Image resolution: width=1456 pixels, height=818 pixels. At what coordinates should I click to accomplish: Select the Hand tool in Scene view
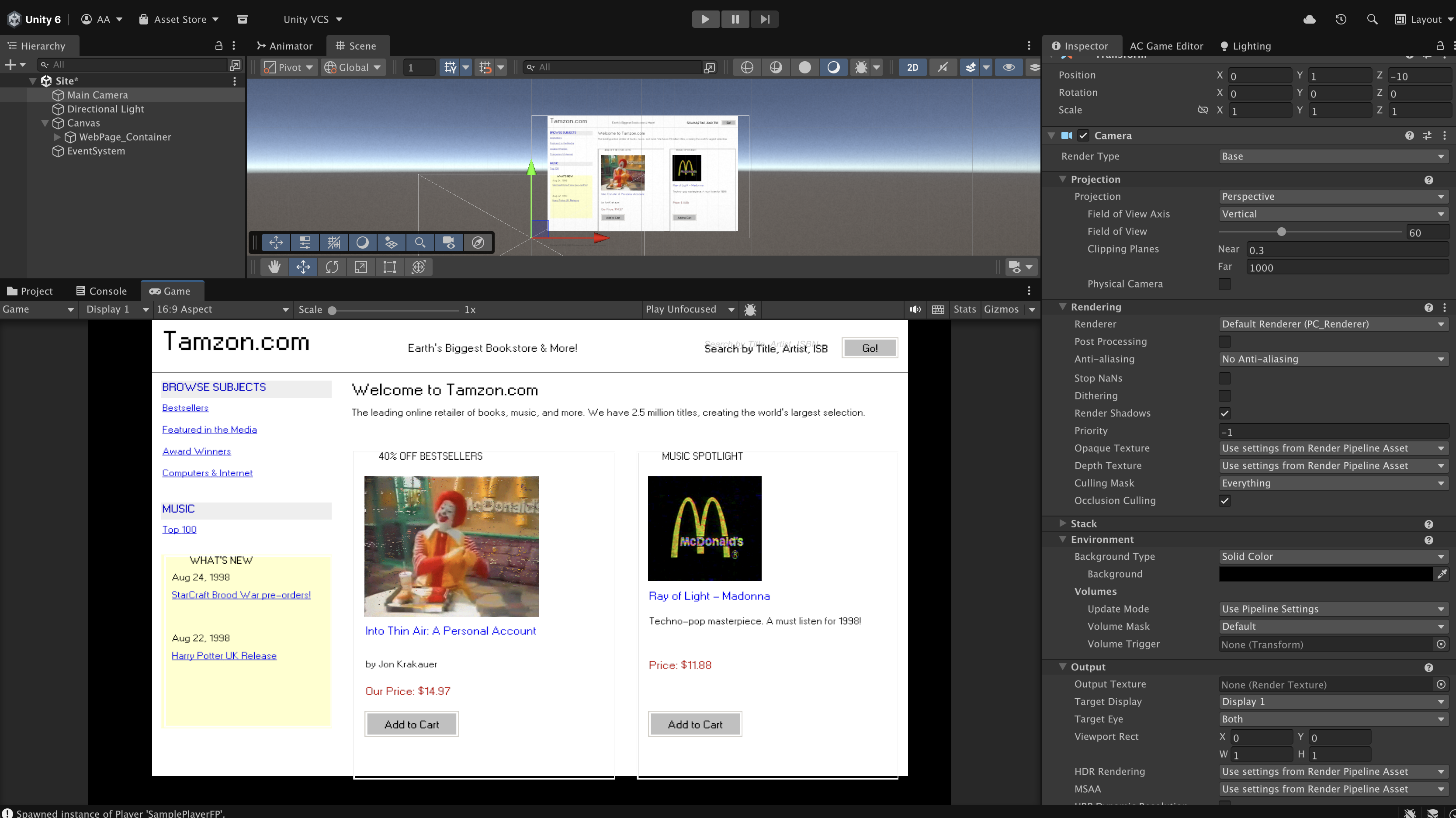tap(274, 267)
